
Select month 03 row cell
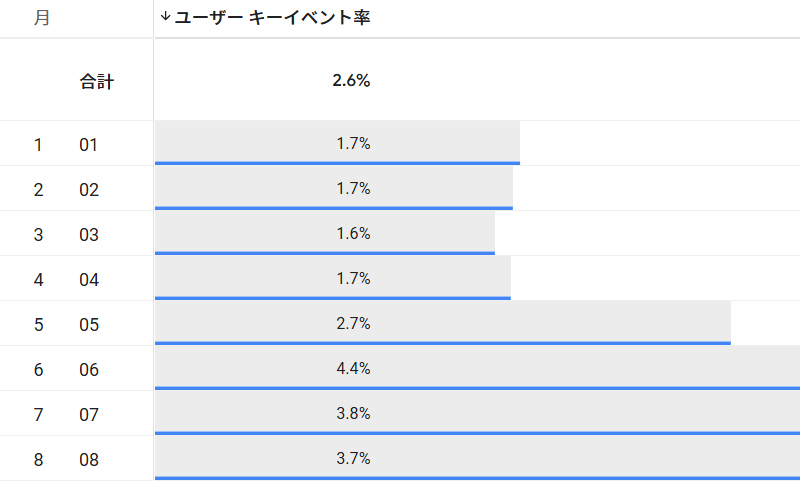89,235
